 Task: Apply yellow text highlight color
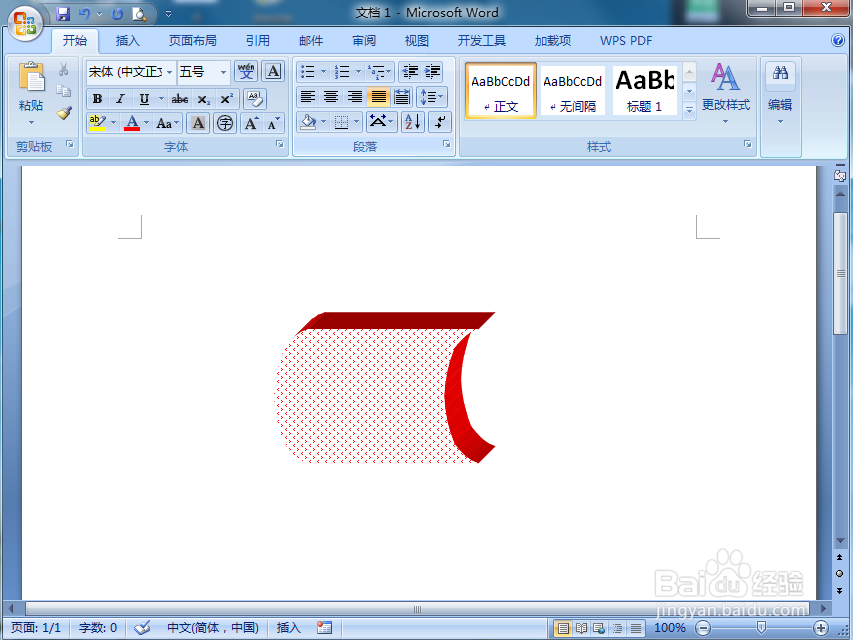point(97,124)
